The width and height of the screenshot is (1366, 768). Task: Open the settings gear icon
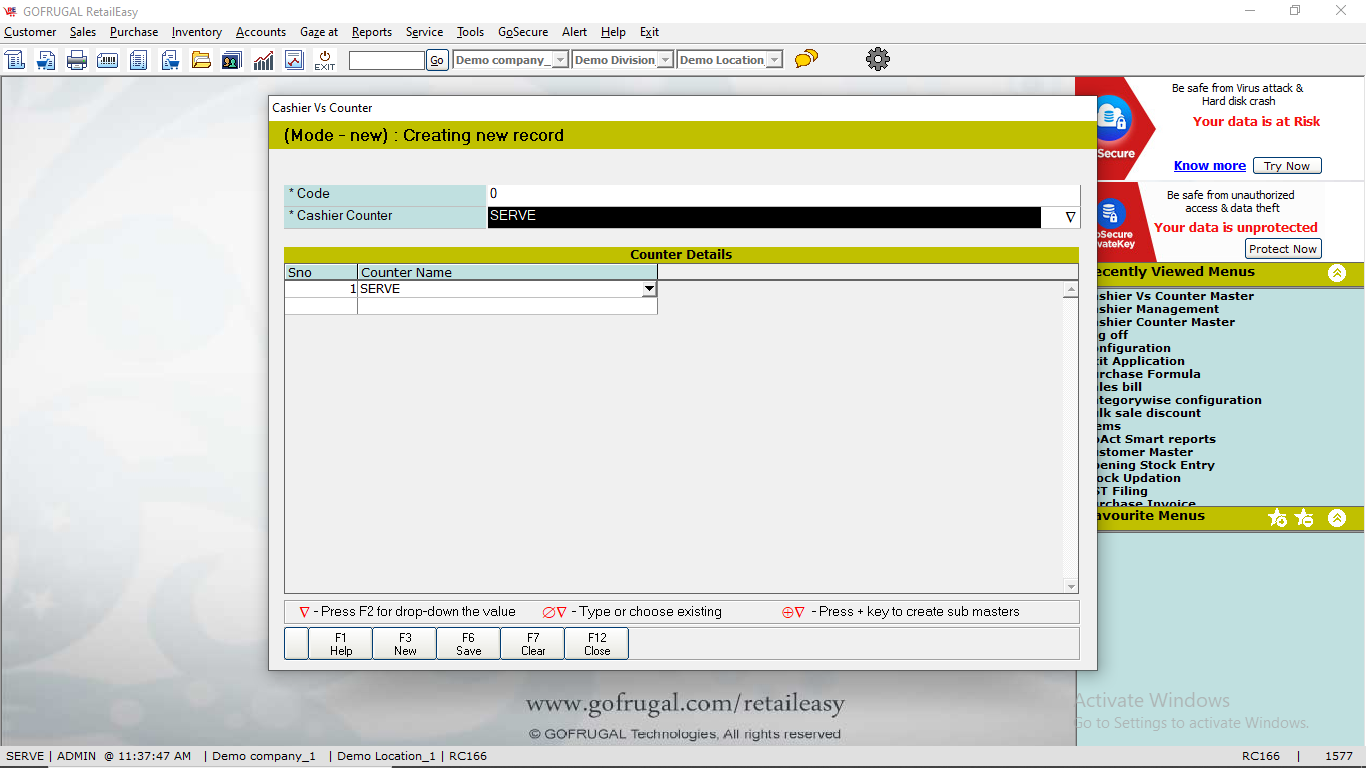(878, 59)
